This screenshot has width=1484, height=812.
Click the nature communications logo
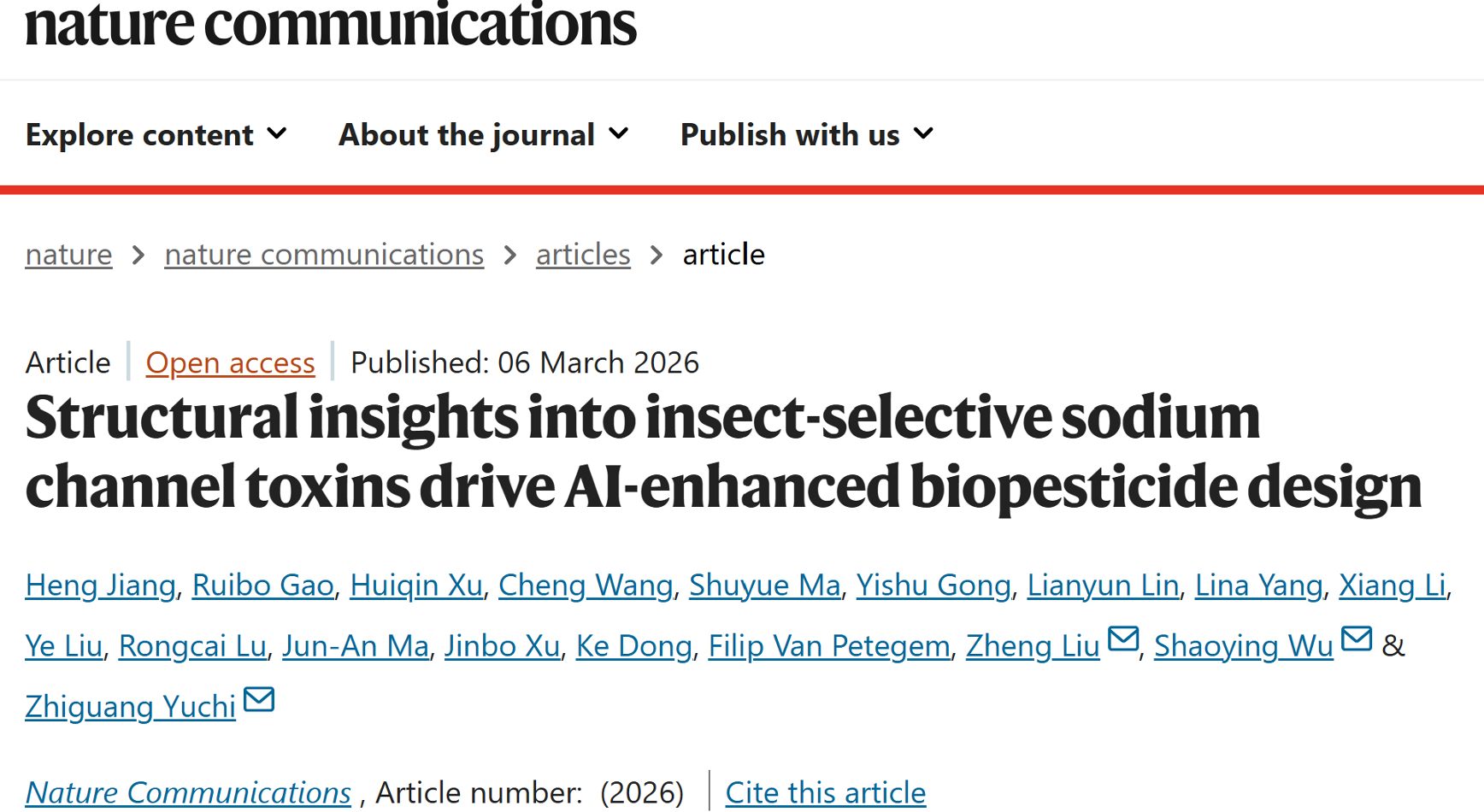[331, 24]
